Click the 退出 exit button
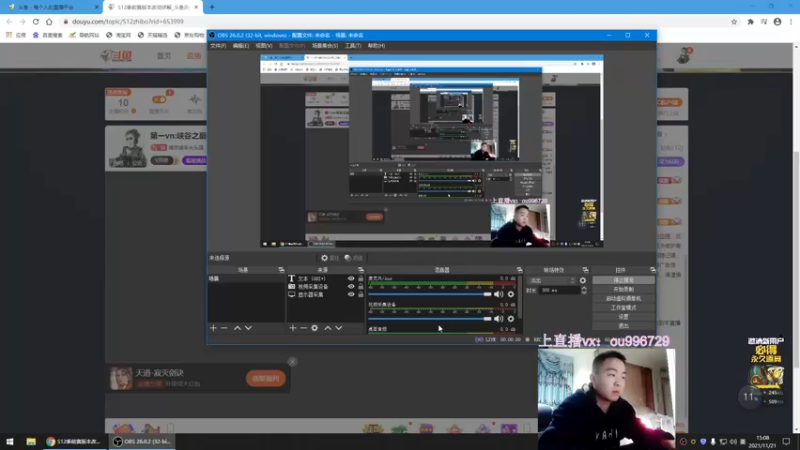 [623, 326]
